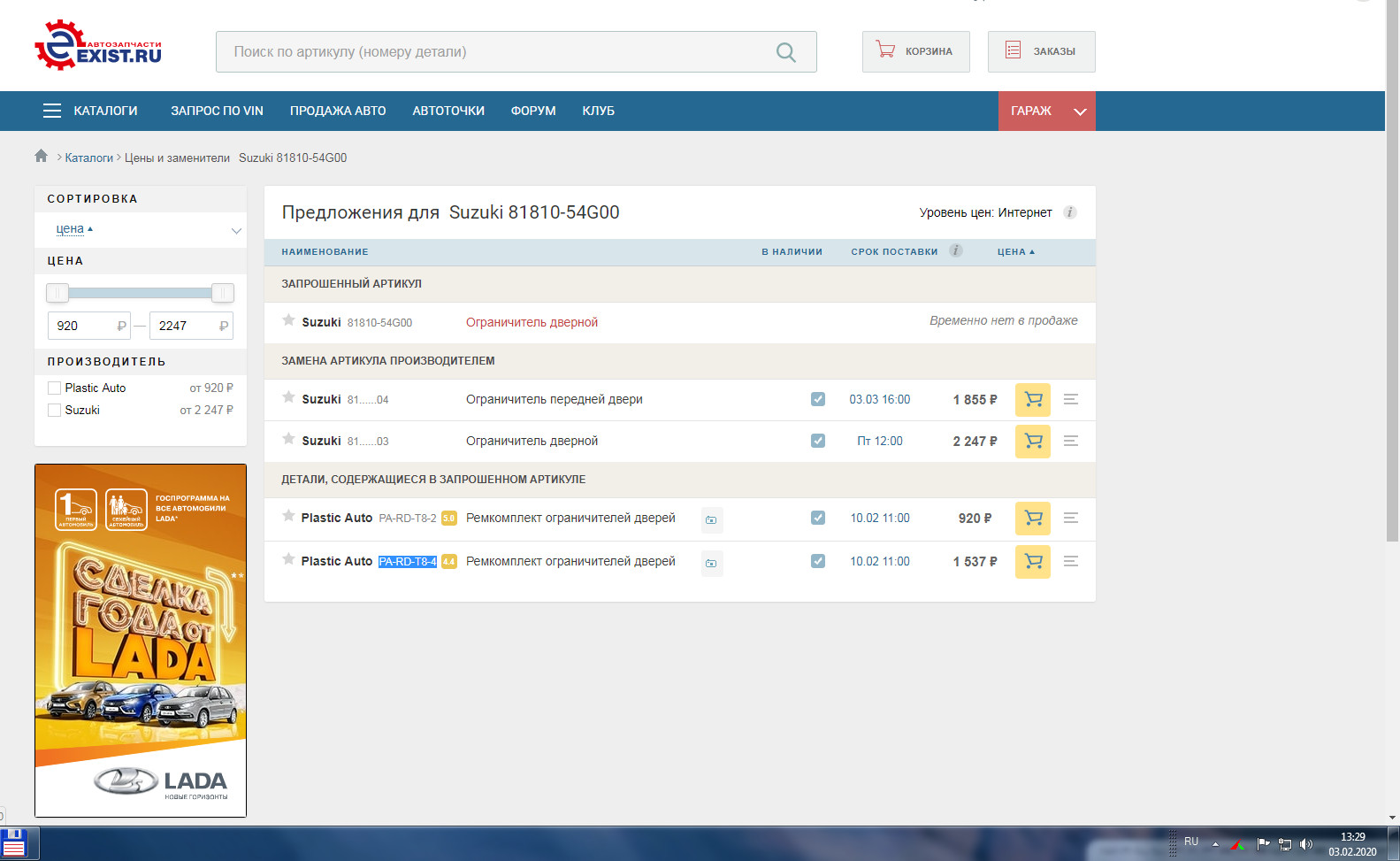
Task: Open the Ограничитель передней двери link
Action: tap(555, 399)
